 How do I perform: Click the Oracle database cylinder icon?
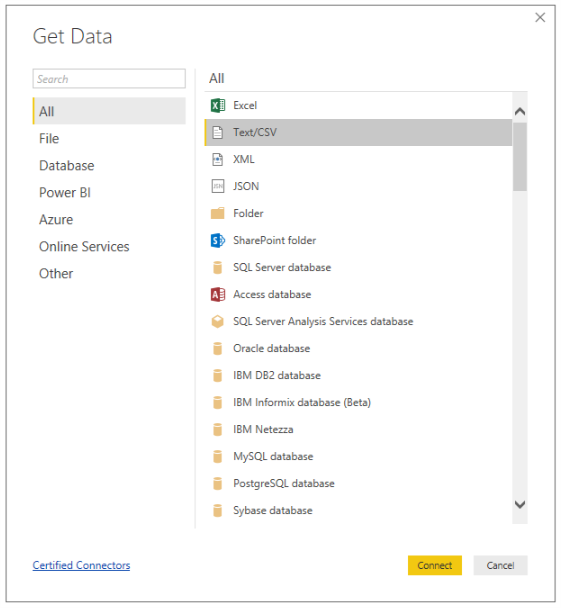[217, 349]
